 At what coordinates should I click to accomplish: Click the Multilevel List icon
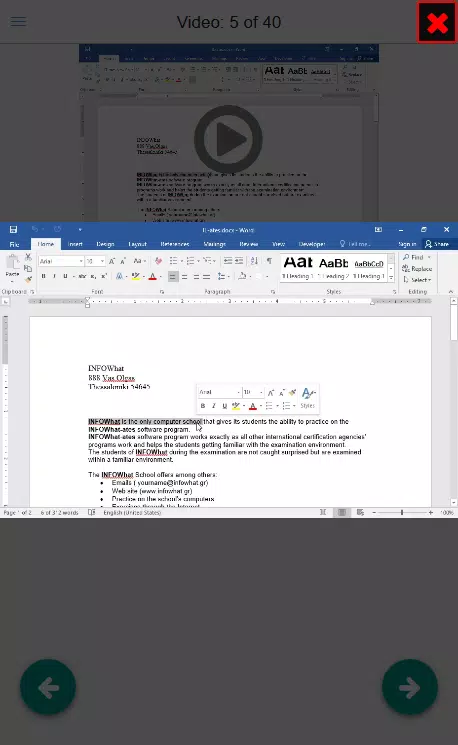coord(207,261)
